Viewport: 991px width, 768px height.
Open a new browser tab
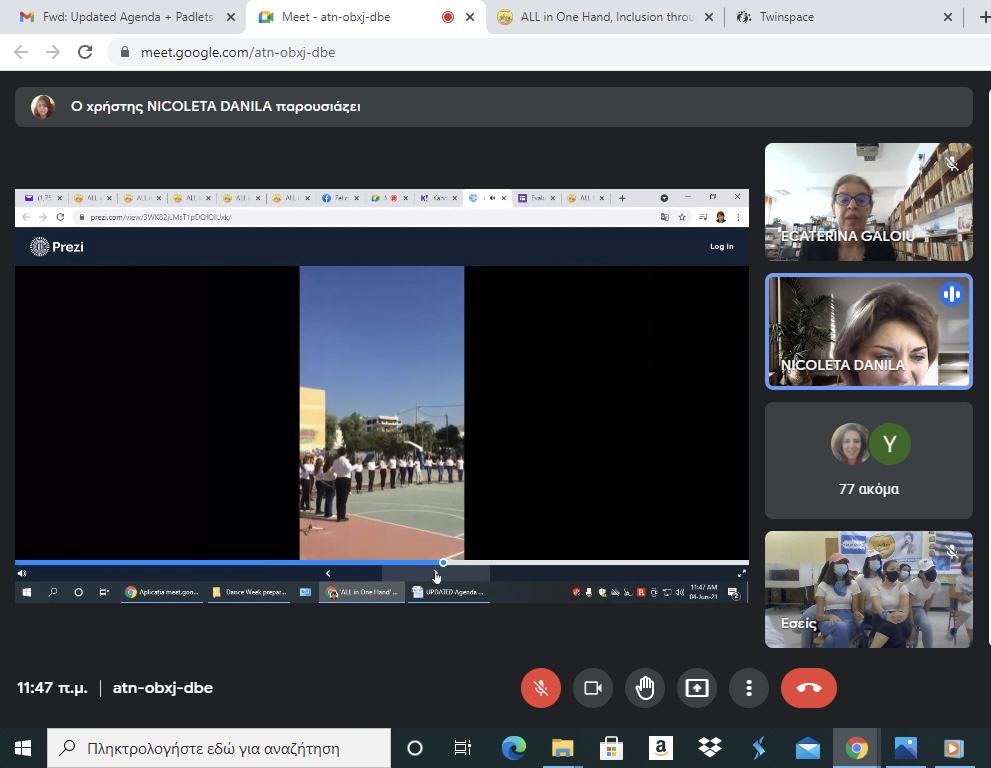[x=983, y=17]
